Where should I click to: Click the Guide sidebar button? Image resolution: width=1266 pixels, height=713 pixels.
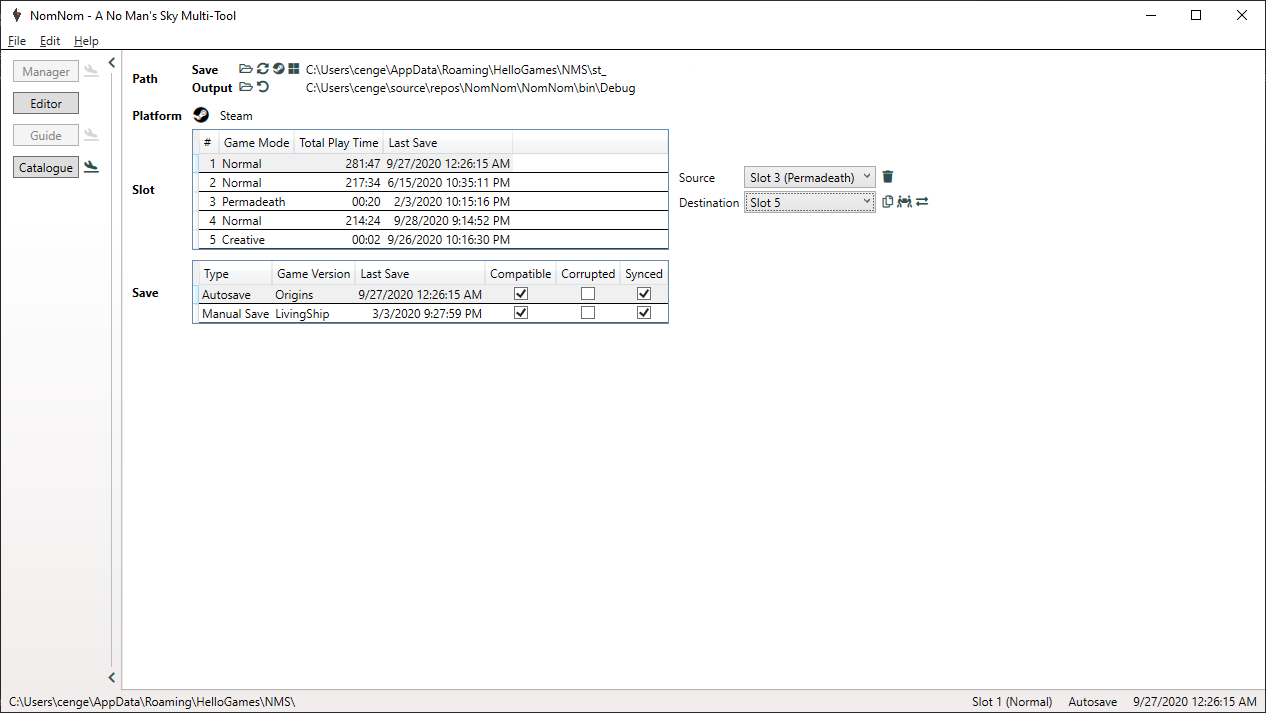coord(46,135)
